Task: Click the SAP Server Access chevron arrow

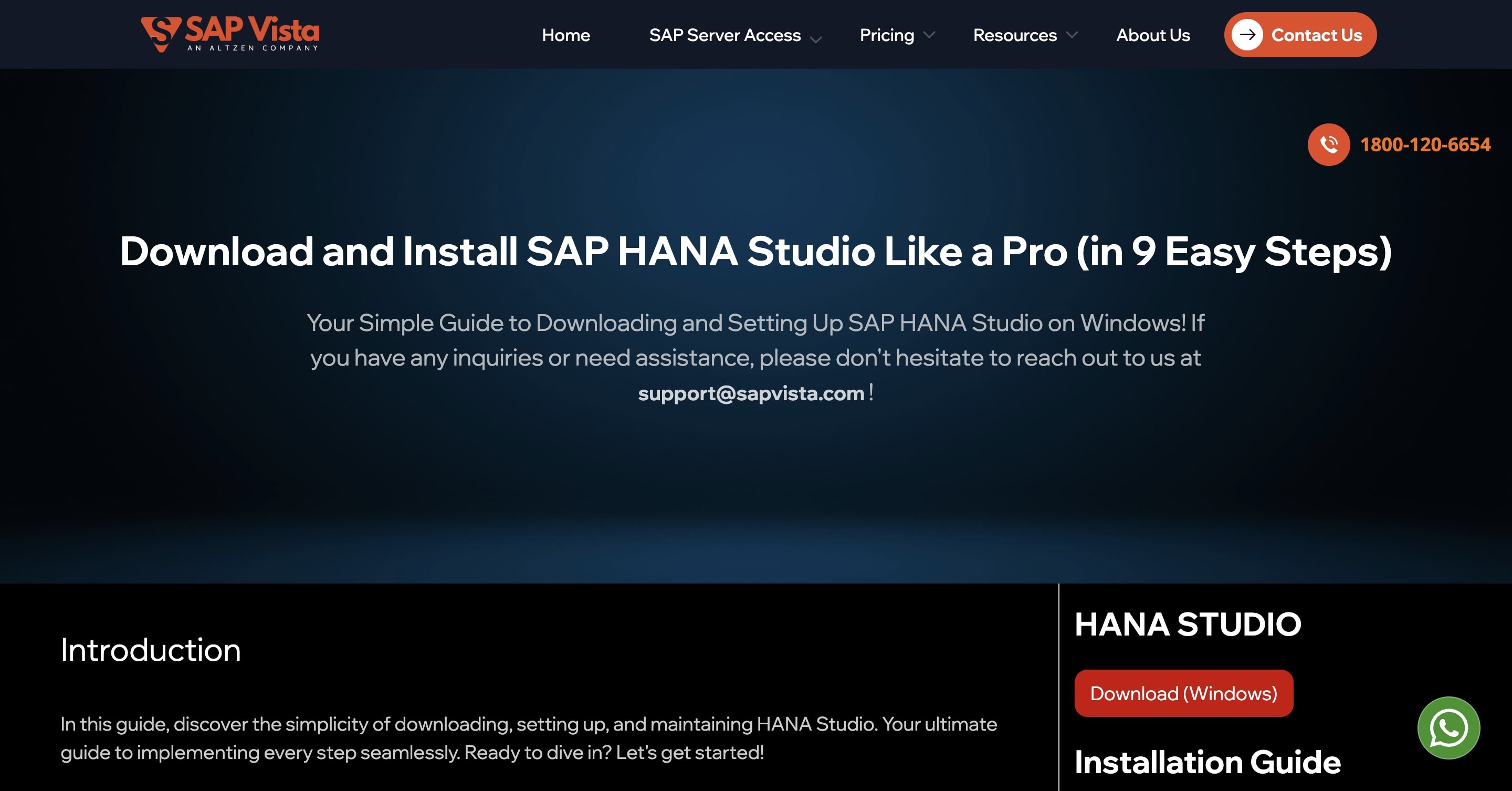Action: click(815, 40)
